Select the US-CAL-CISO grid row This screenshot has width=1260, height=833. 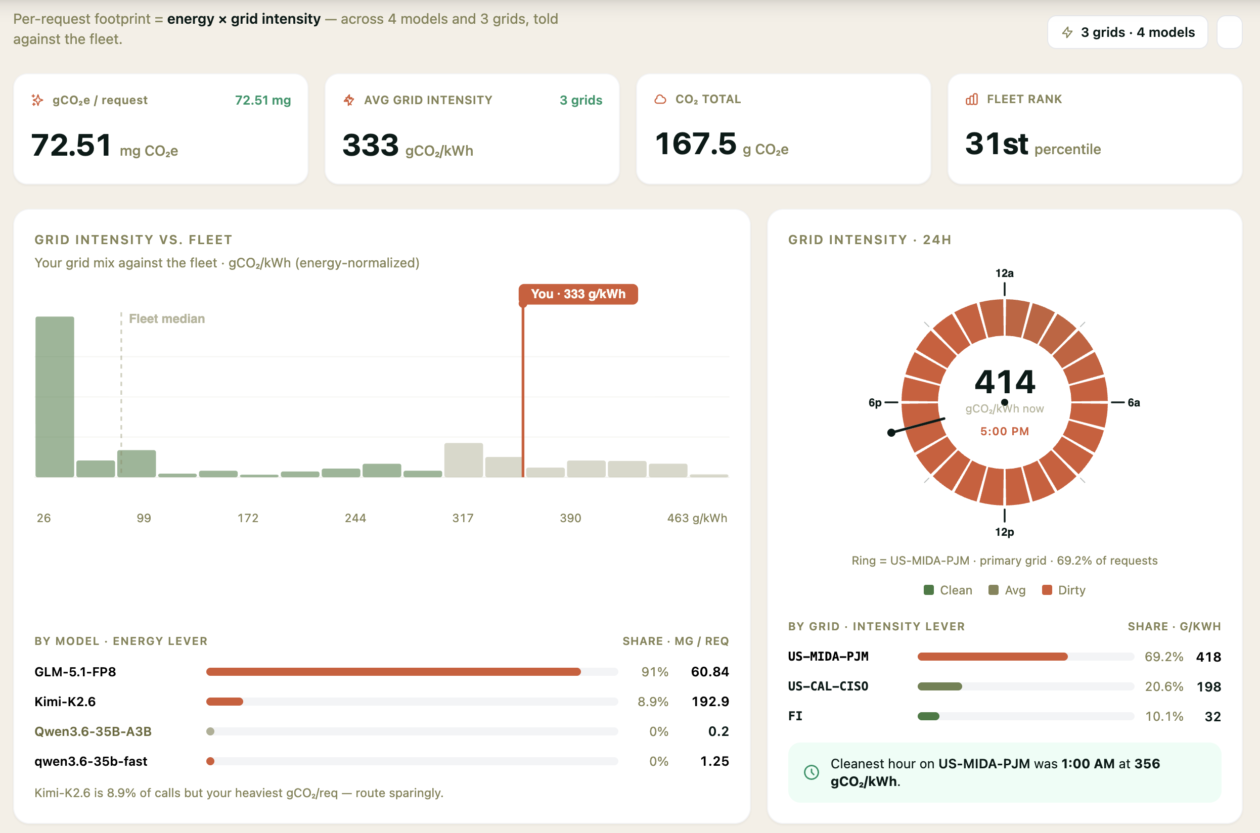[x=1004, y=687]
